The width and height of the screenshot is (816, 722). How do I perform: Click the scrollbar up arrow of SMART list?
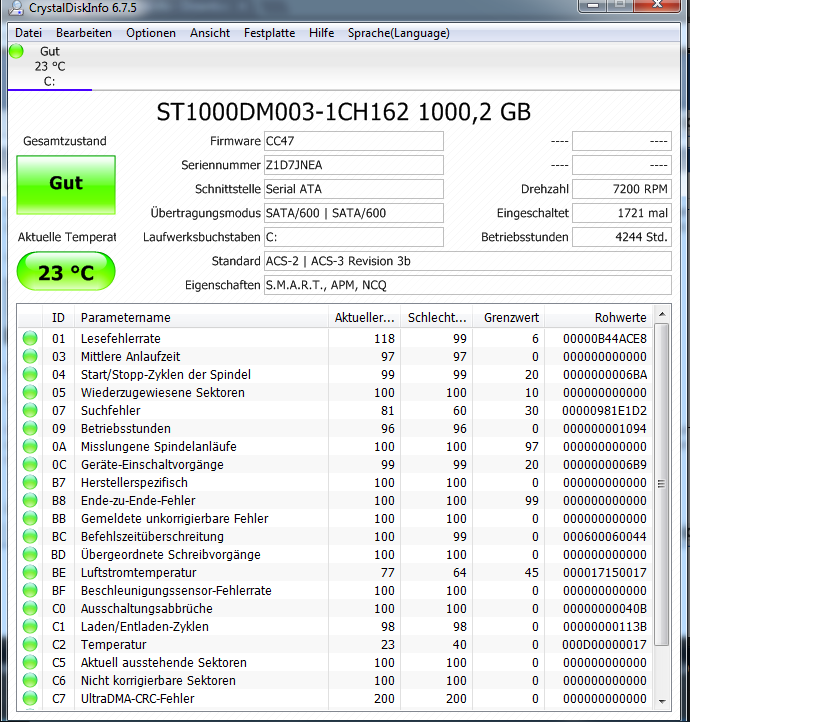(662, 314)
